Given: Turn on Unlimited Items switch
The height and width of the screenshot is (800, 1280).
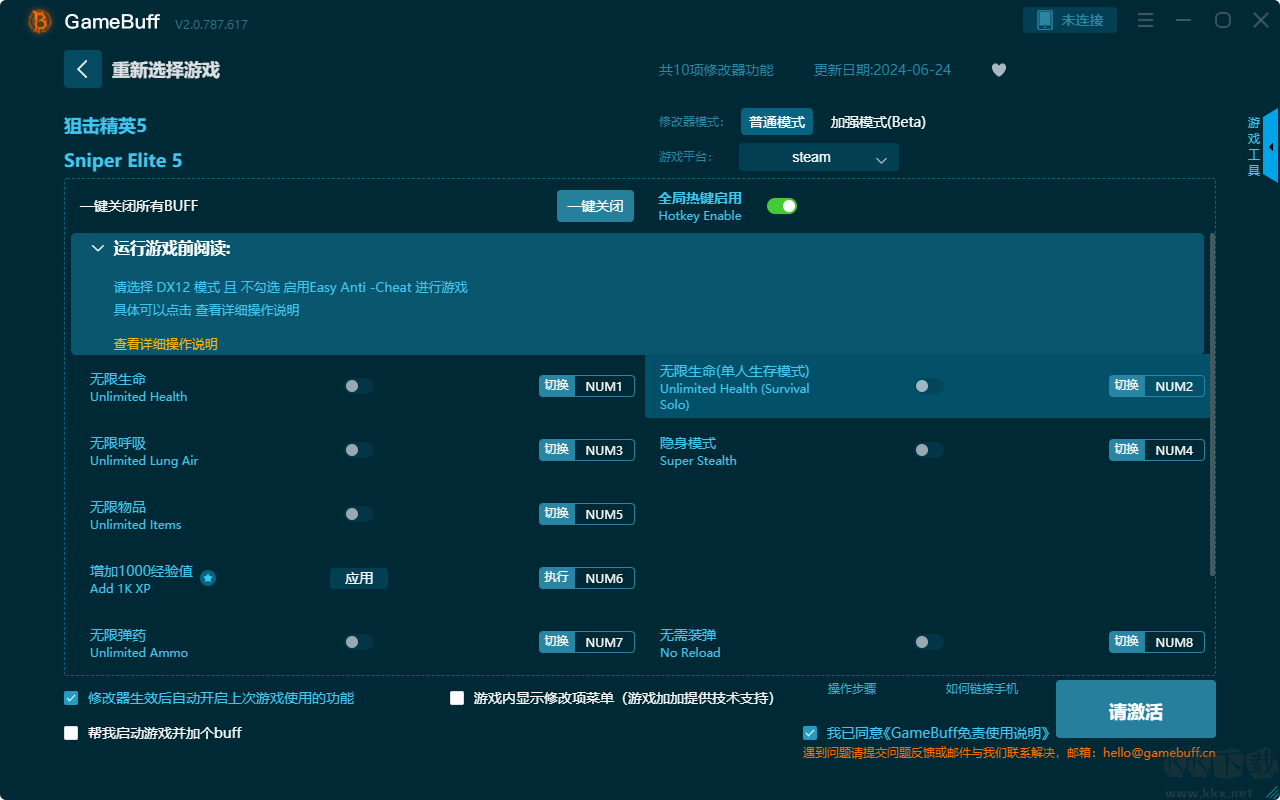Looking at the screenshot, I should click(359, 514).
